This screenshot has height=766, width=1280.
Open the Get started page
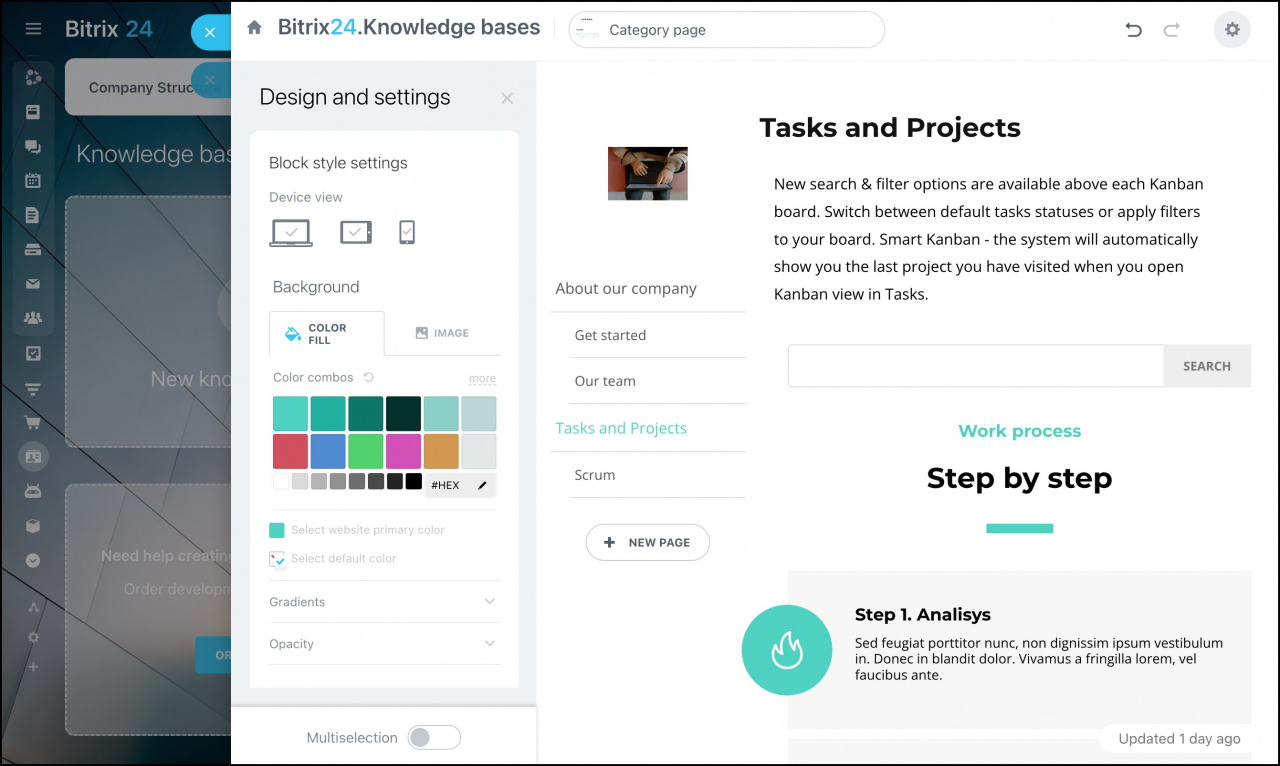click(610, 335)
